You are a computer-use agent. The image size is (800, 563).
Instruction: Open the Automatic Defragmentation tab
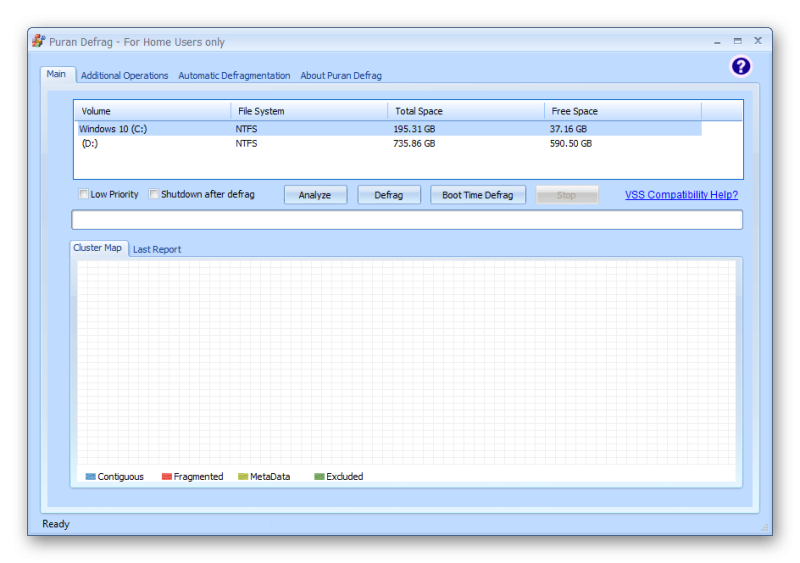(x=234, y=76)
